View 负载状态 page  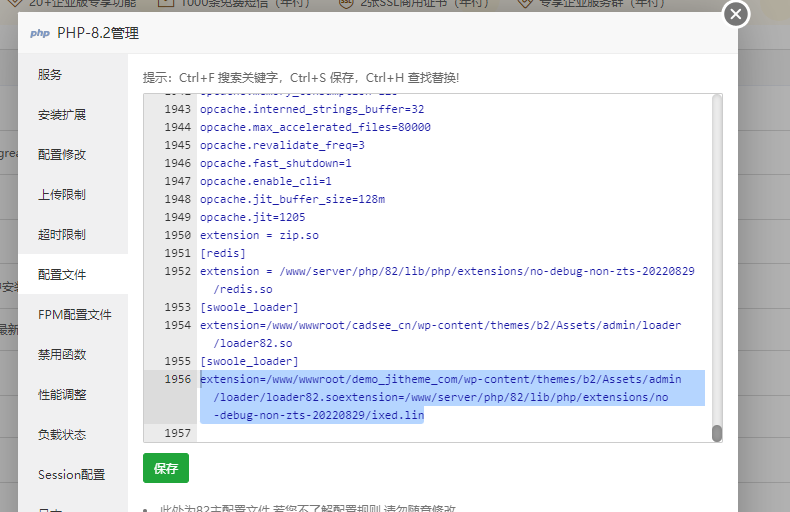click(62, 434)
